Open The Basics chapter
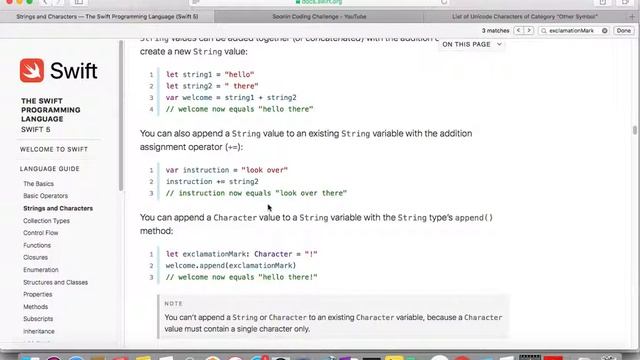 point(38,184)
